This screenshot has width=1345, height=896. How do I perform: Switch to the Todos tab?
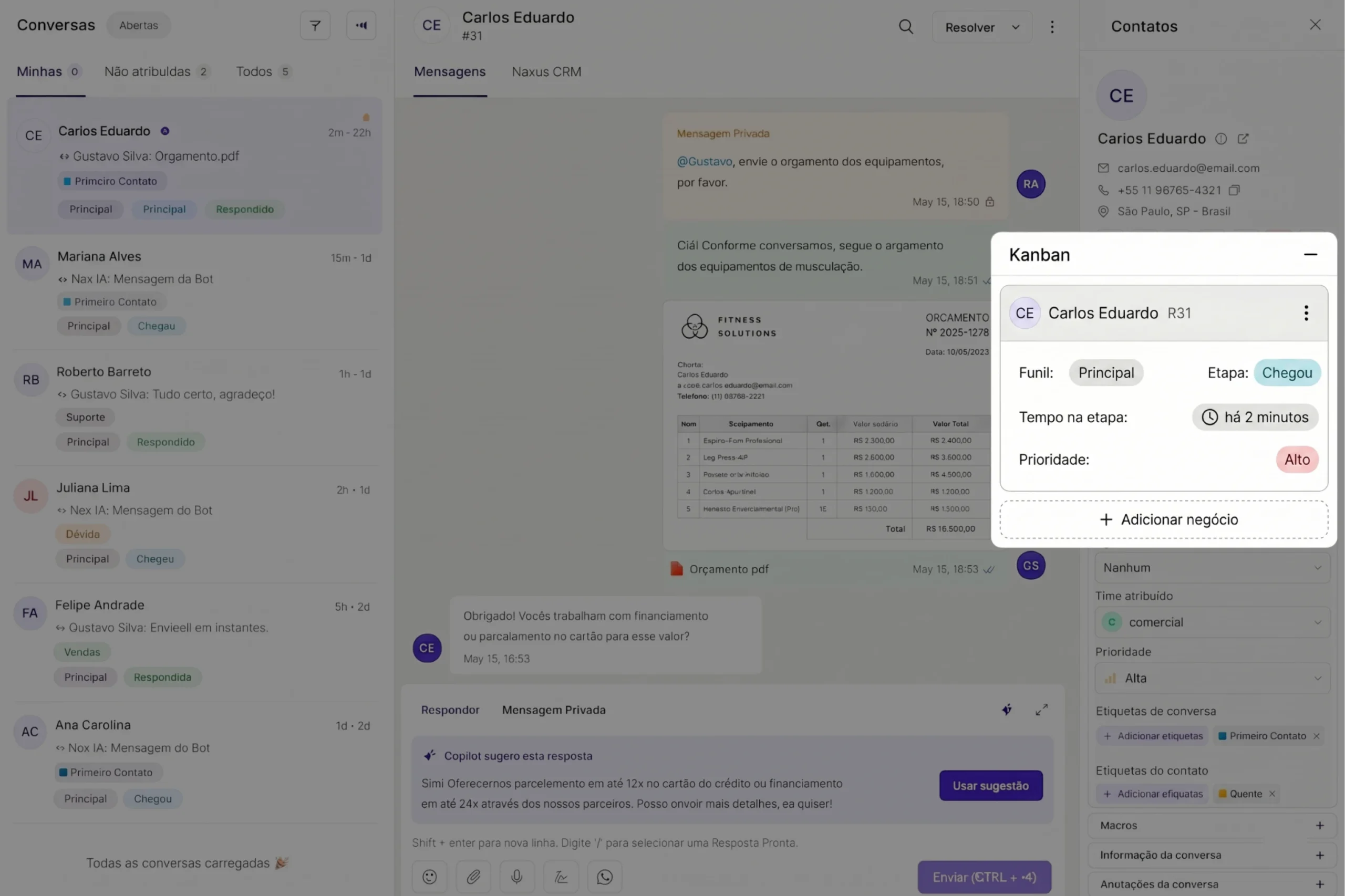tap(264, 72)
